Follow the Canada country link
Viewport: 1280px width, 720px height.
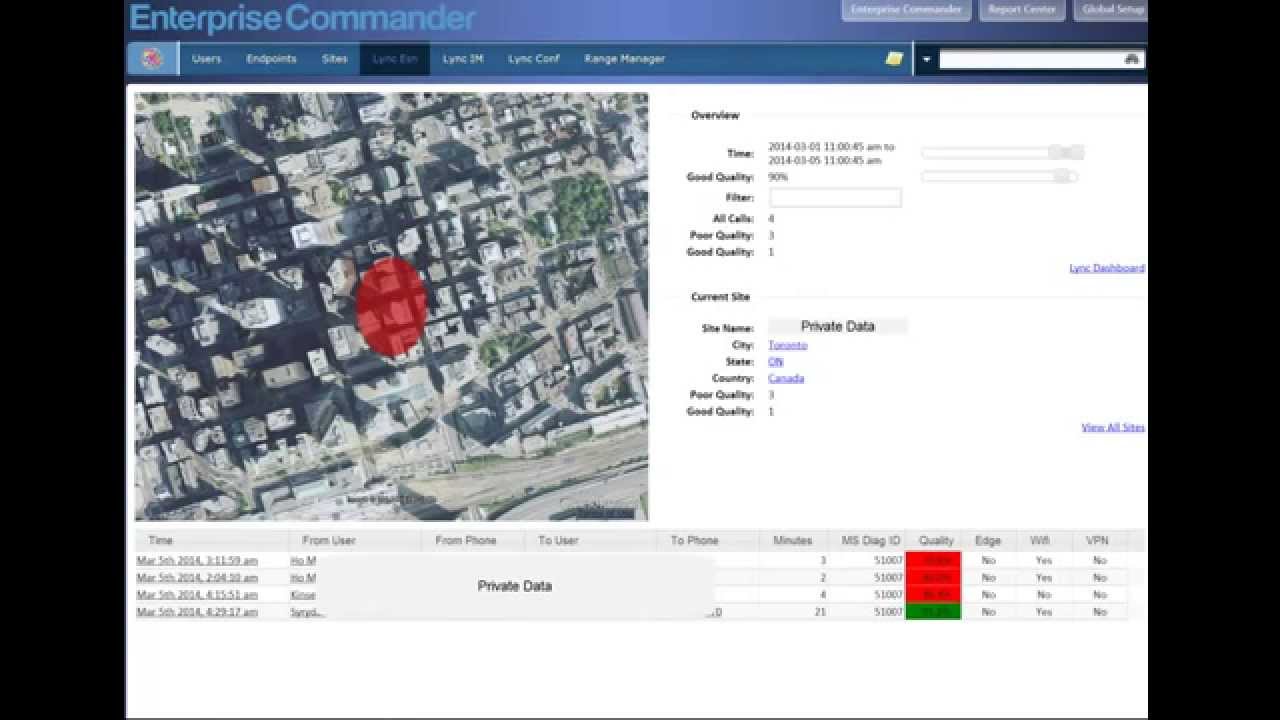tap(786, 379)
